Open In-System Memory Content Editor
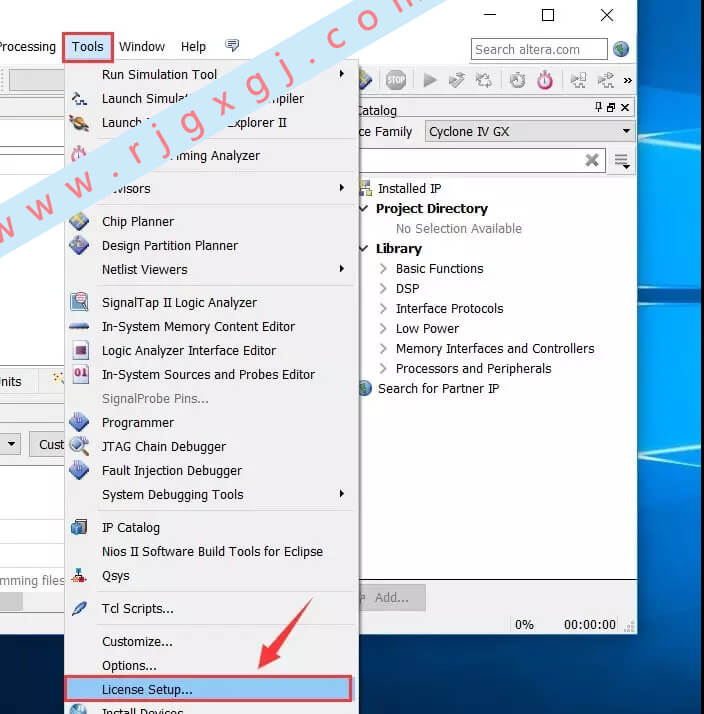 tap(212, 327)
